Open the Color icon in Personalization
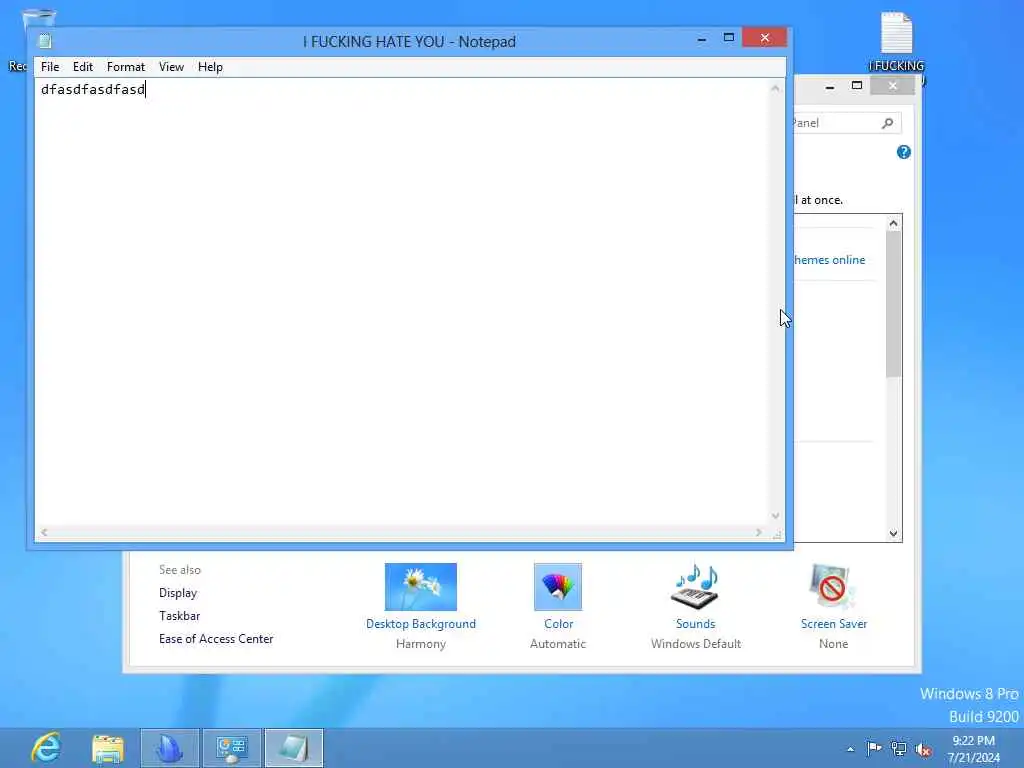The image size is (1024, 768). click(558, 586)
